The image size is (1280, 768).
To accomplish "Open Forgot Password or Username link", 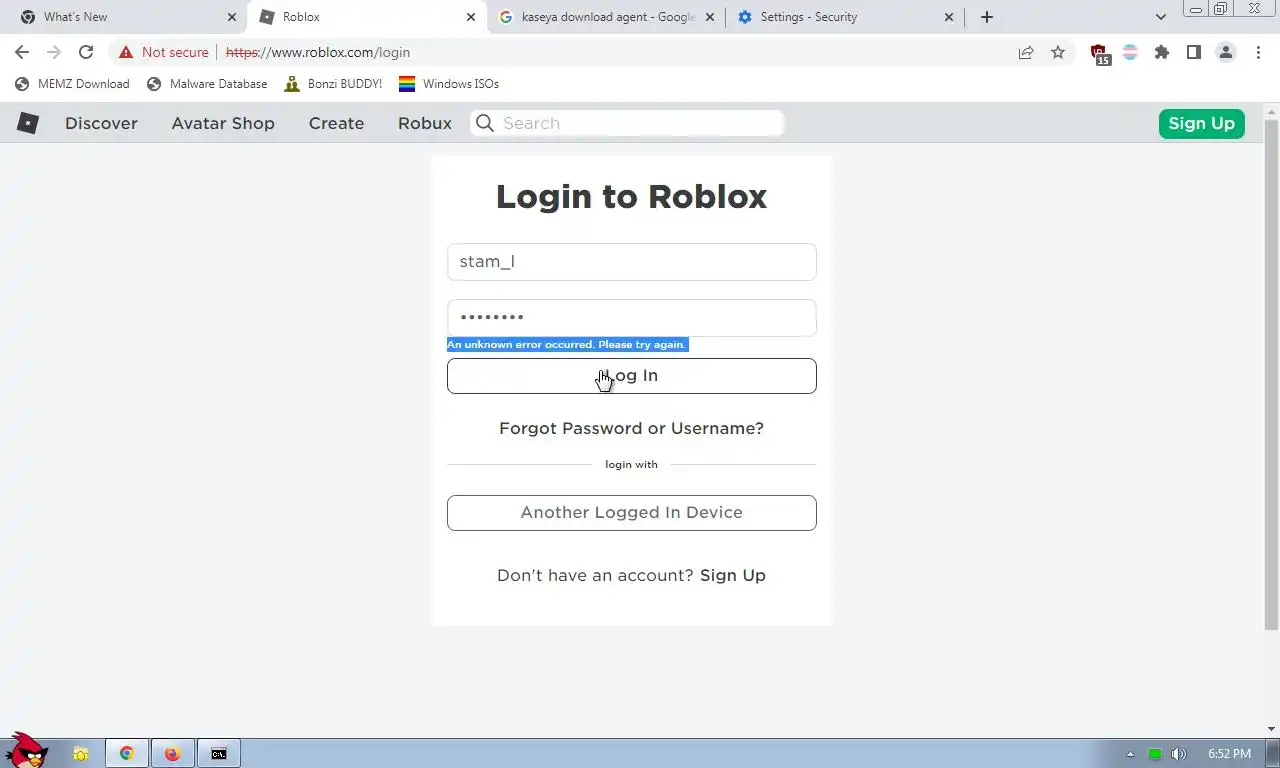I will pos(631,428).
